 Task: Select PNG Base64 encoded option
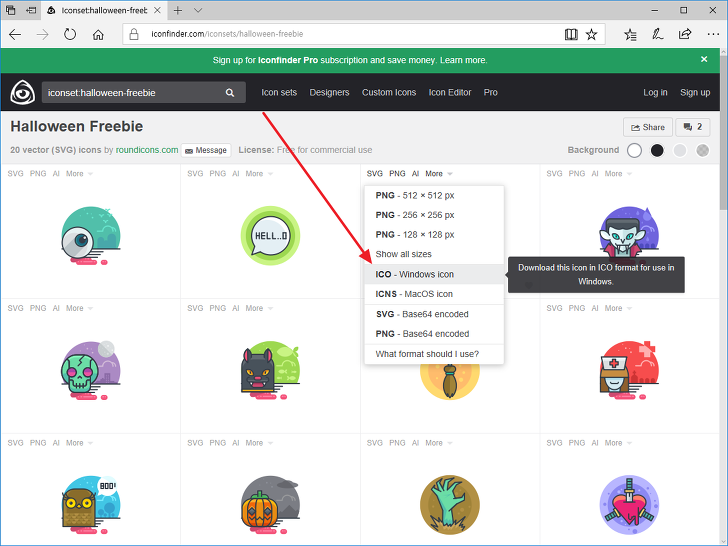point(434,334)
